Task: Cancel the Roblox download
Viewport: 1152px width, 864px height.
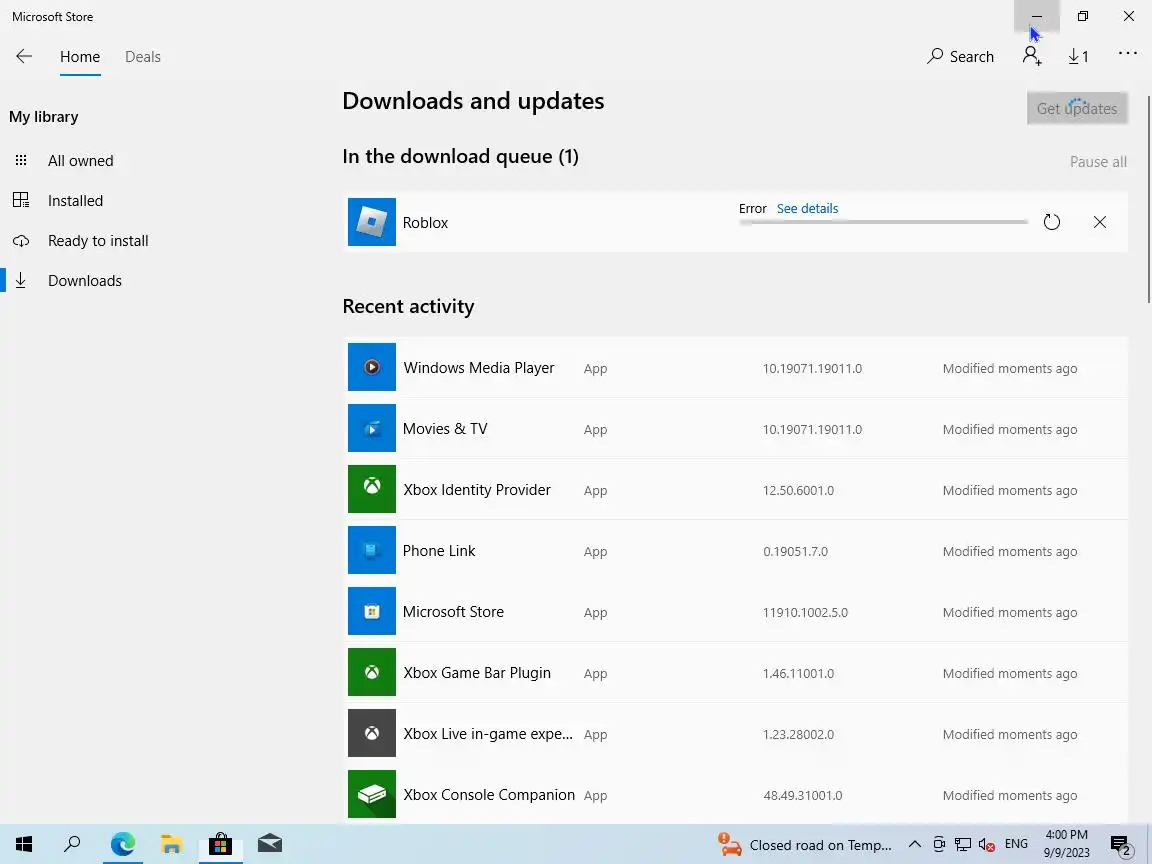Action: 1099,222
